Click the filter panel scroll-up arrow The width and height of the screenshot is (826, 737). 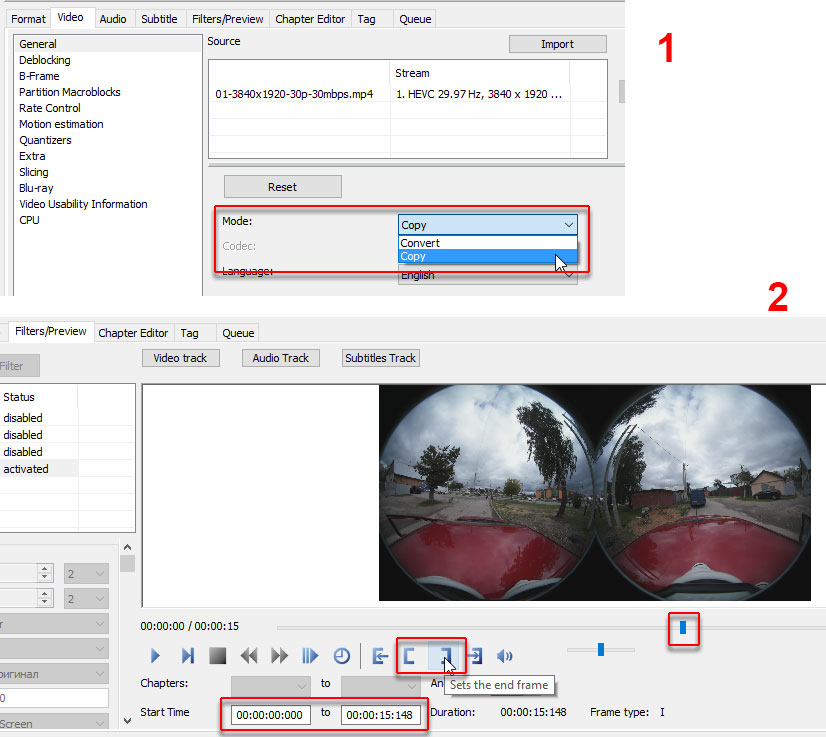click(x=127, y=548)
